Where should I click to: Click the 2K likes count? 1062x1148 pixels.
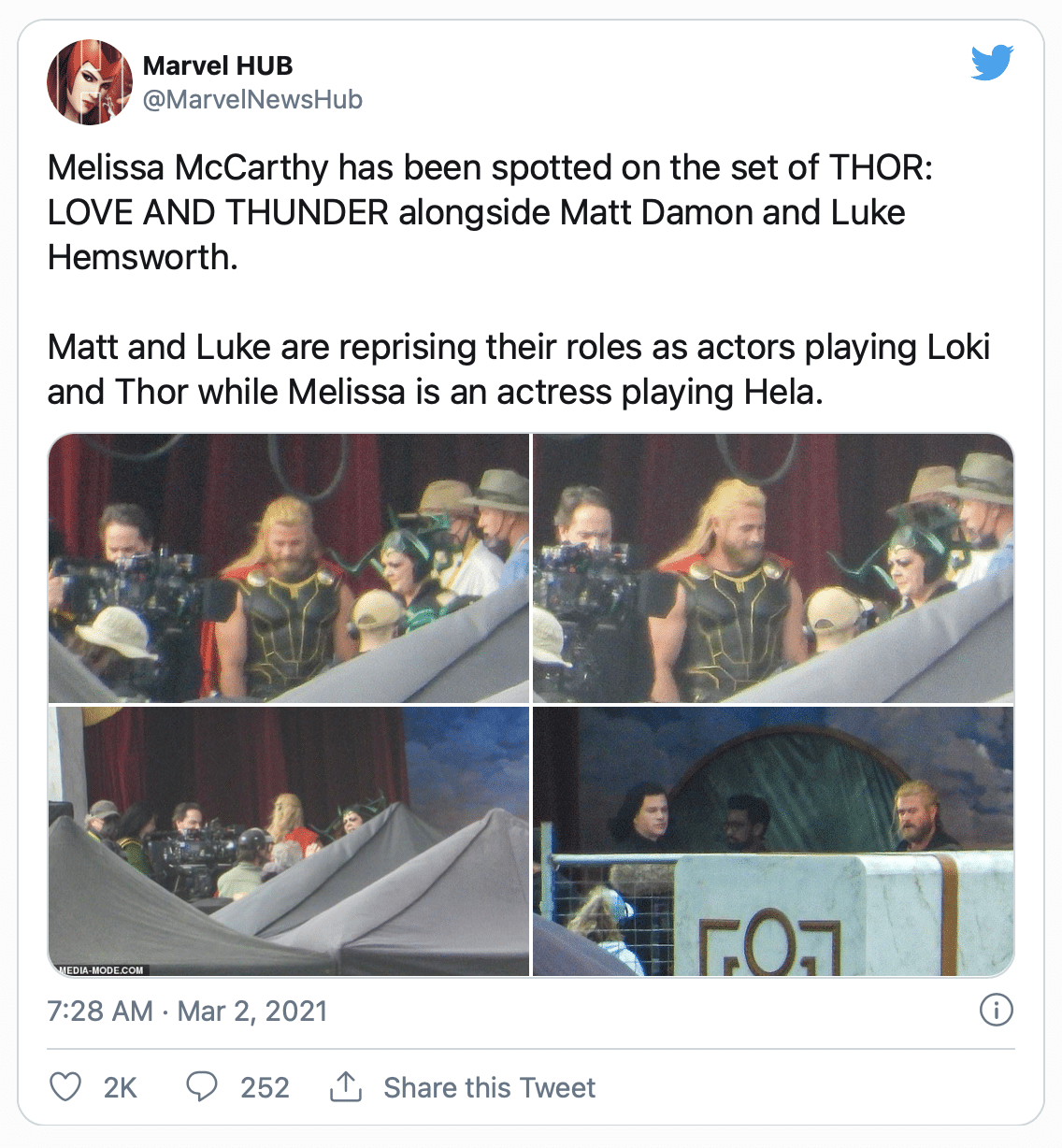click(x=120, y=1087)
